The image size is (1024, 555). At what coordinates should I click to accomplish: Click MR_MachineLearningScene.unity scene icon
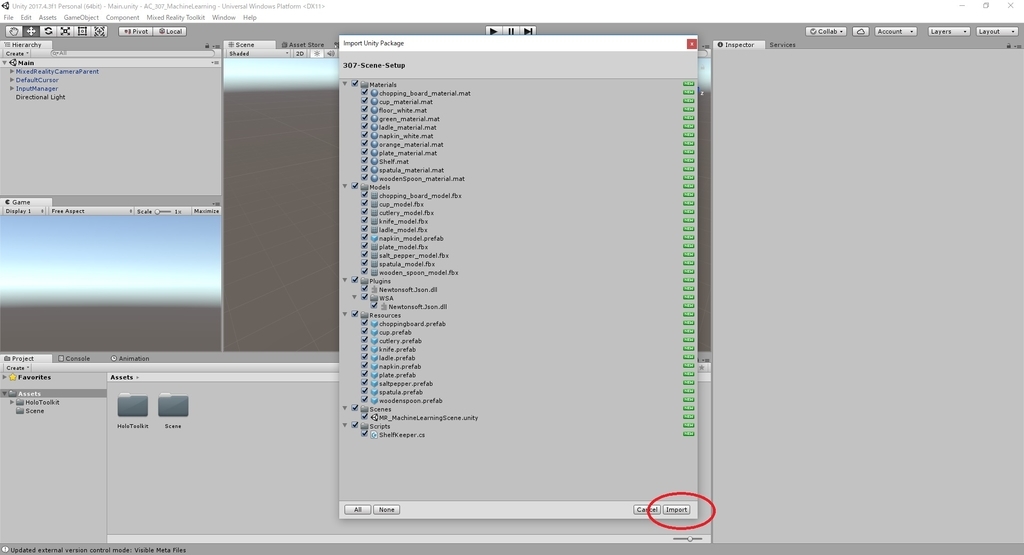tap(375, 417)
